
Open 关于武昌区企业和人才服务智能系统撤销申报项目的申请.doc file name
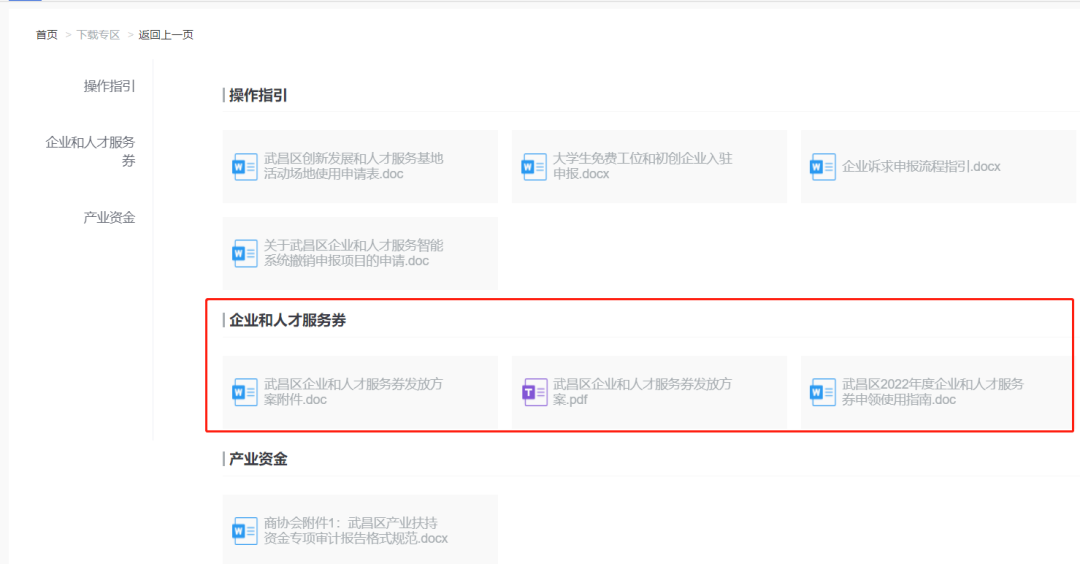[x=353, y=253]
